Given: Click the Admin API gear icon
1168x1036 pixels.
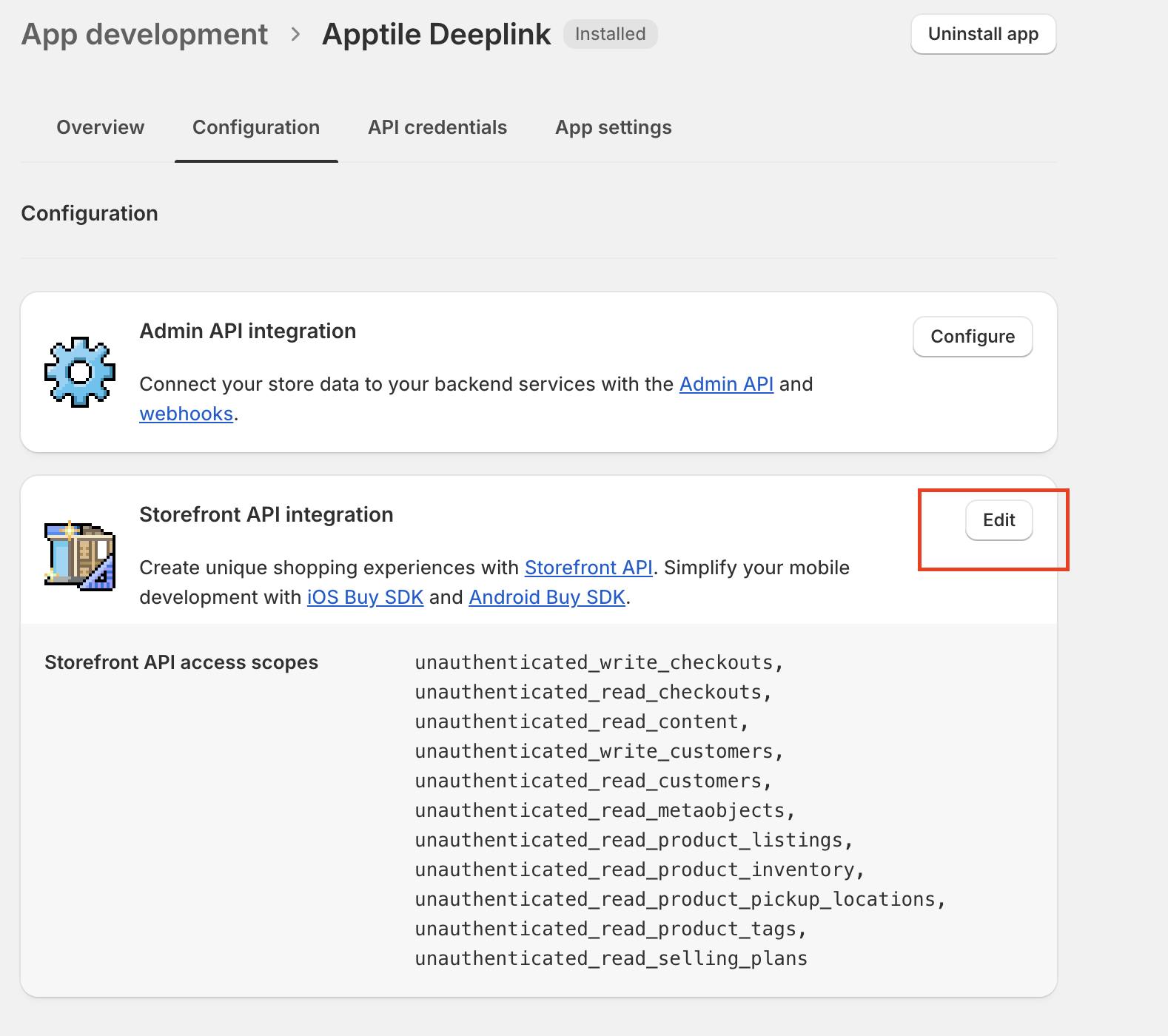Looking at the screenshot, I should pyautogui.click(x=80, y=371).
